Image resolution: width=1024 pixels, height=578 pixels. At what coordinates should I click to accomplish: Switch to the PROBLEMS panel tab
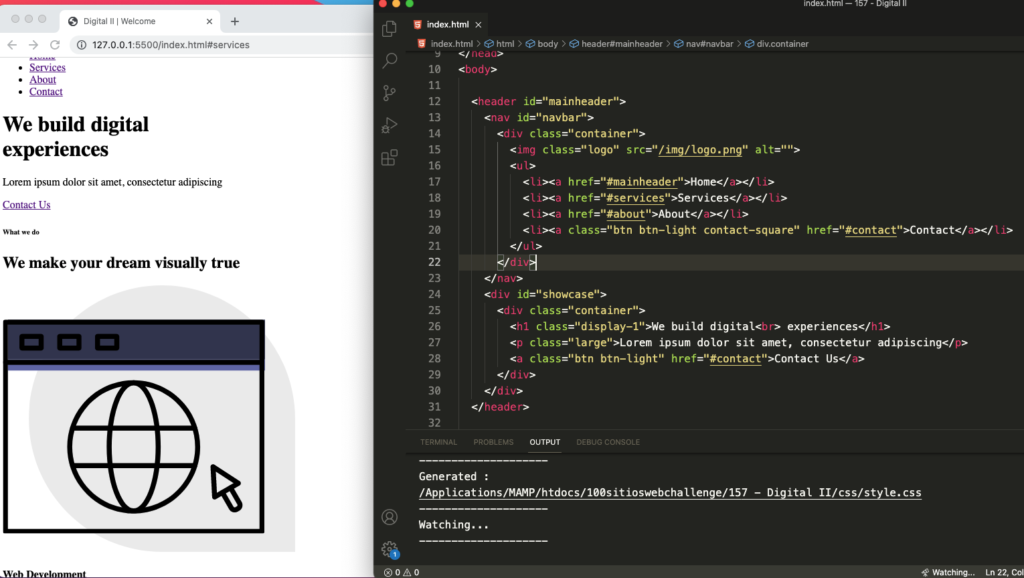pyautogui.click(x=493, y=442)
